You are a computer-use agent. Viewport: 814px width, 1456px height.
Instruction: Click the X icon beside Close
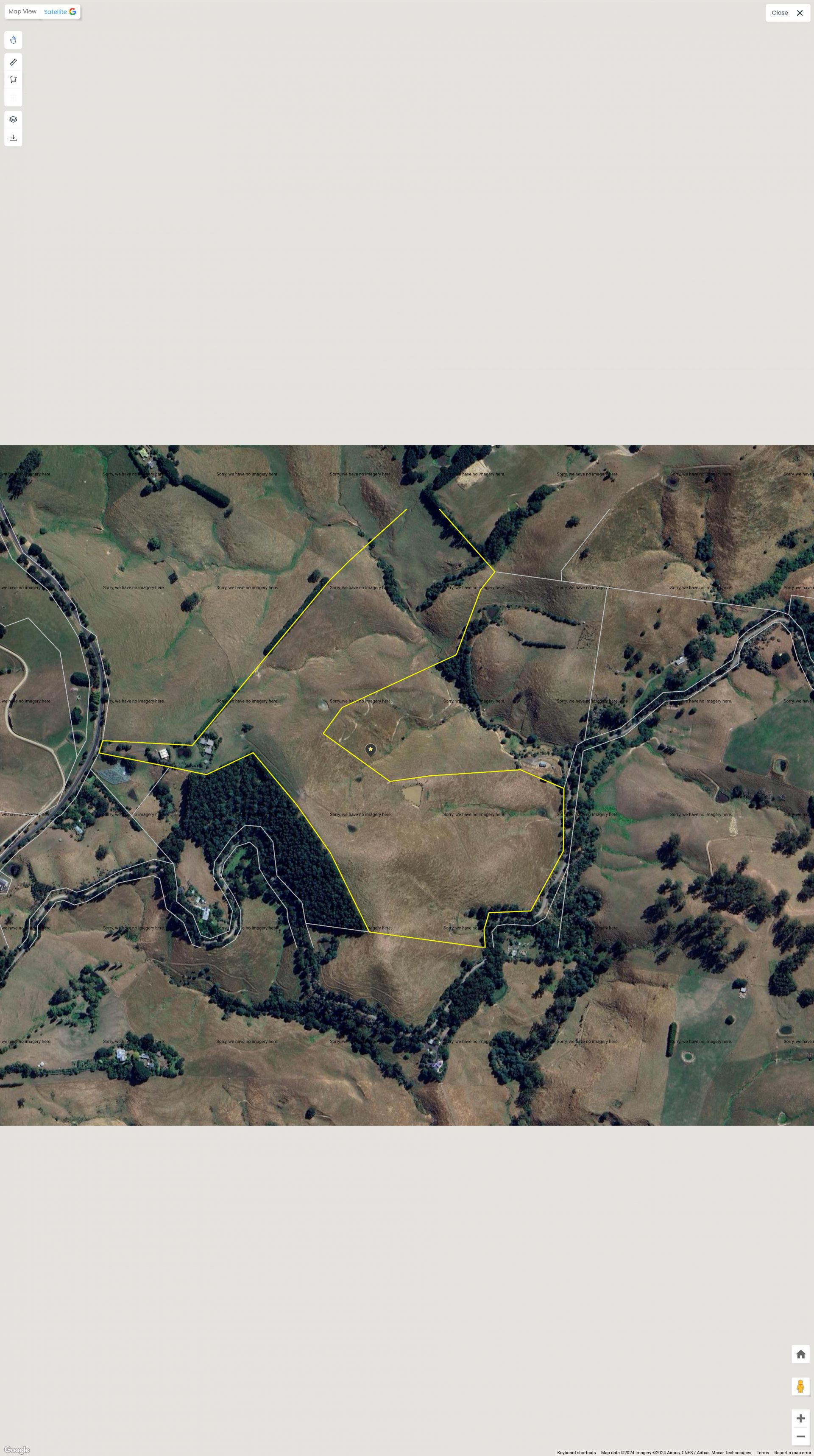click(799, 12)
